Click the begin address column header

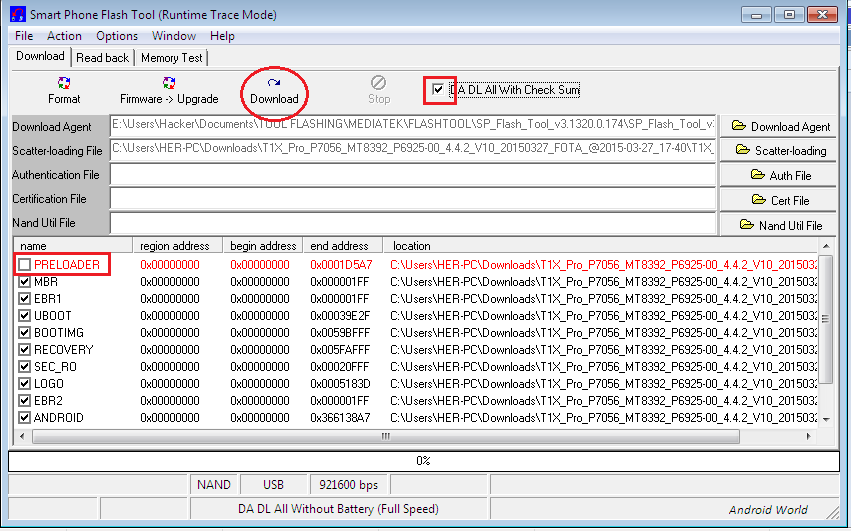[x=263, y=245]
